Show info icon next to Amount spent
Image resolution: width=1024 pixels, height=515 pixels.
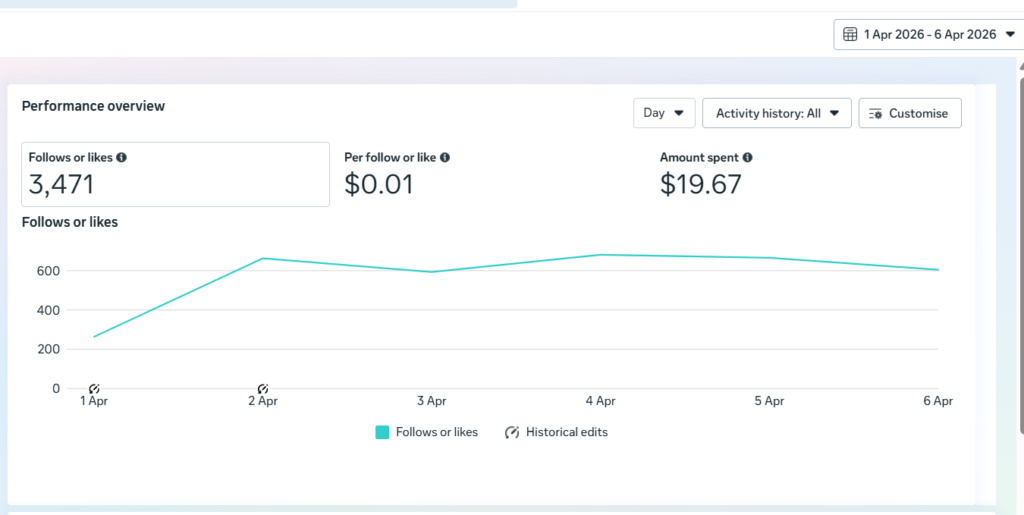coord(747,157)
